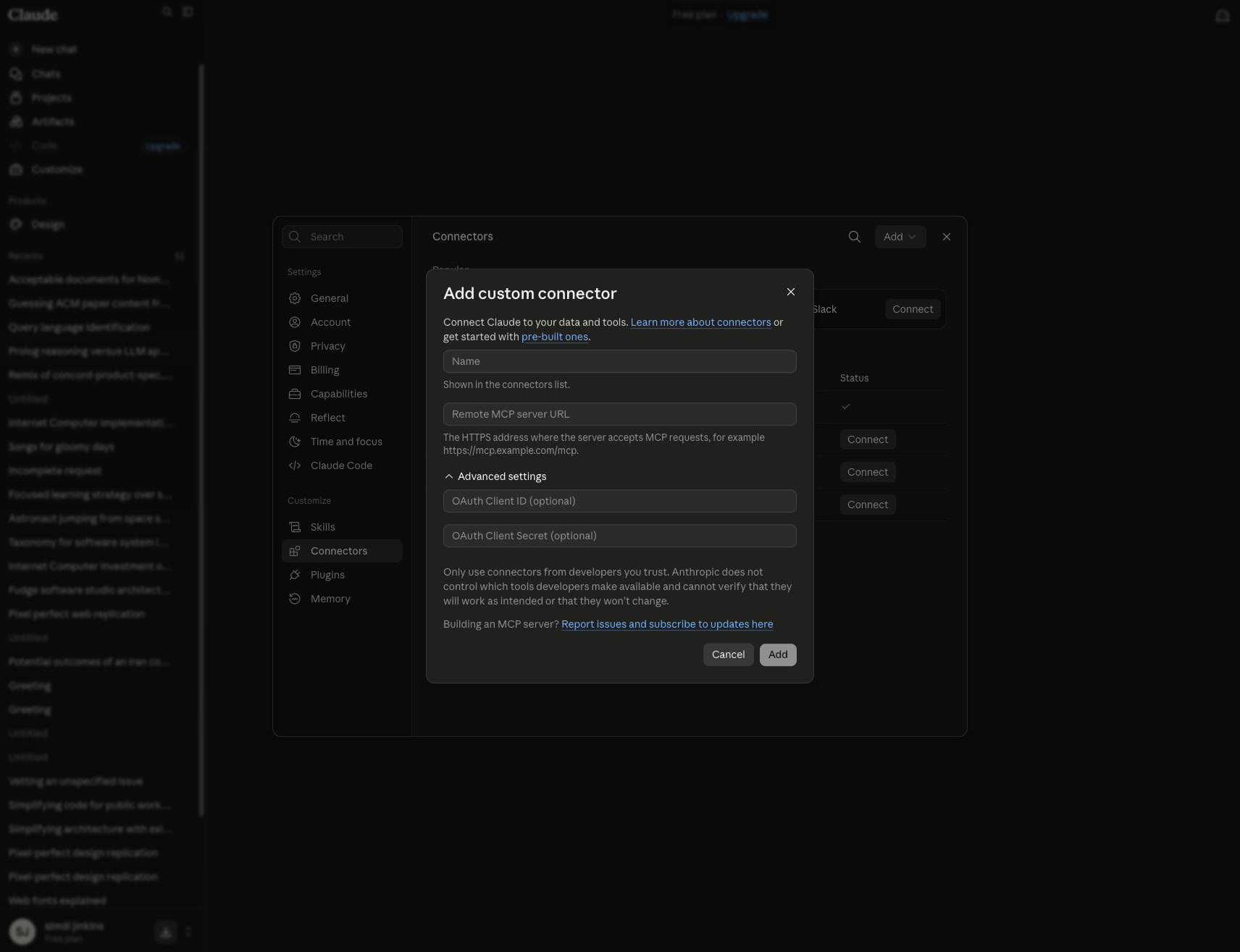Open Web fonts explained chat
This screenshot has height=952, width=1240.
point(57,901)
